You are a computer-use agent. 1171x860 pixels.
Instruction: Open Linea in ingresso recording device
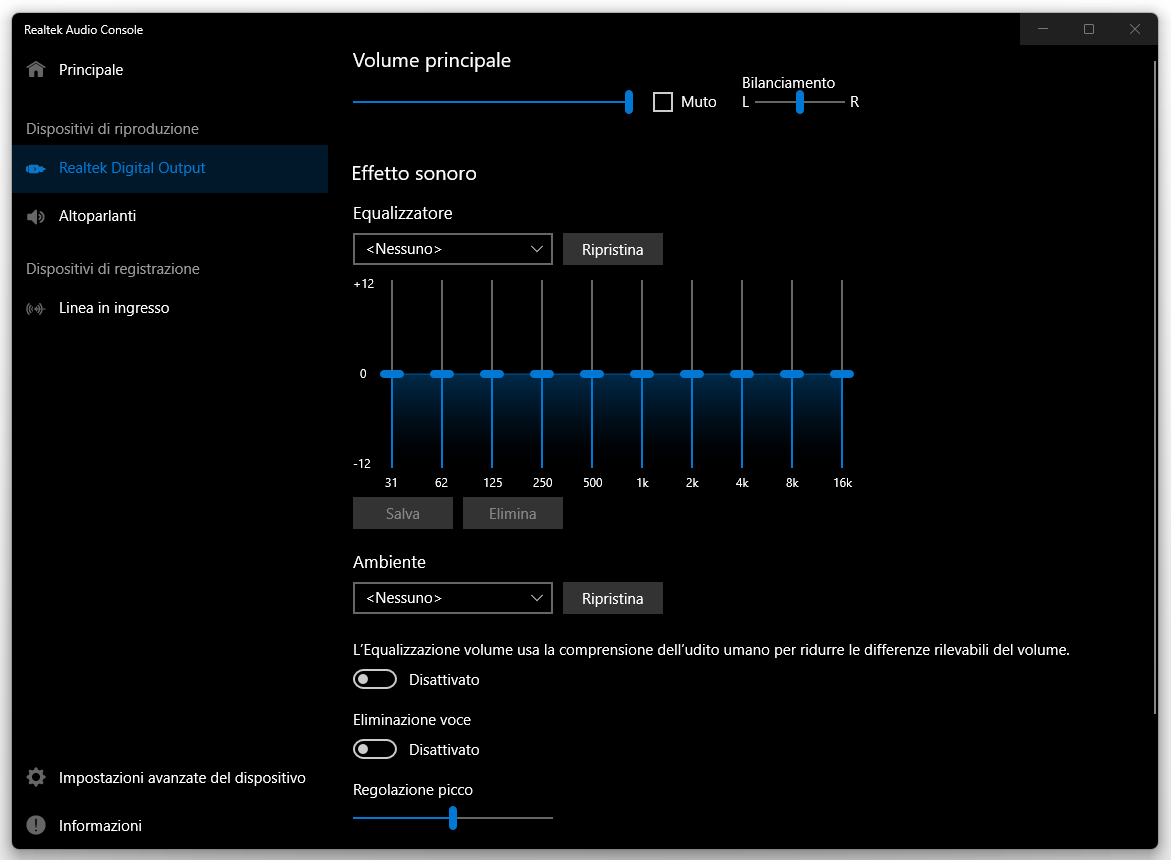coord(170,308)
